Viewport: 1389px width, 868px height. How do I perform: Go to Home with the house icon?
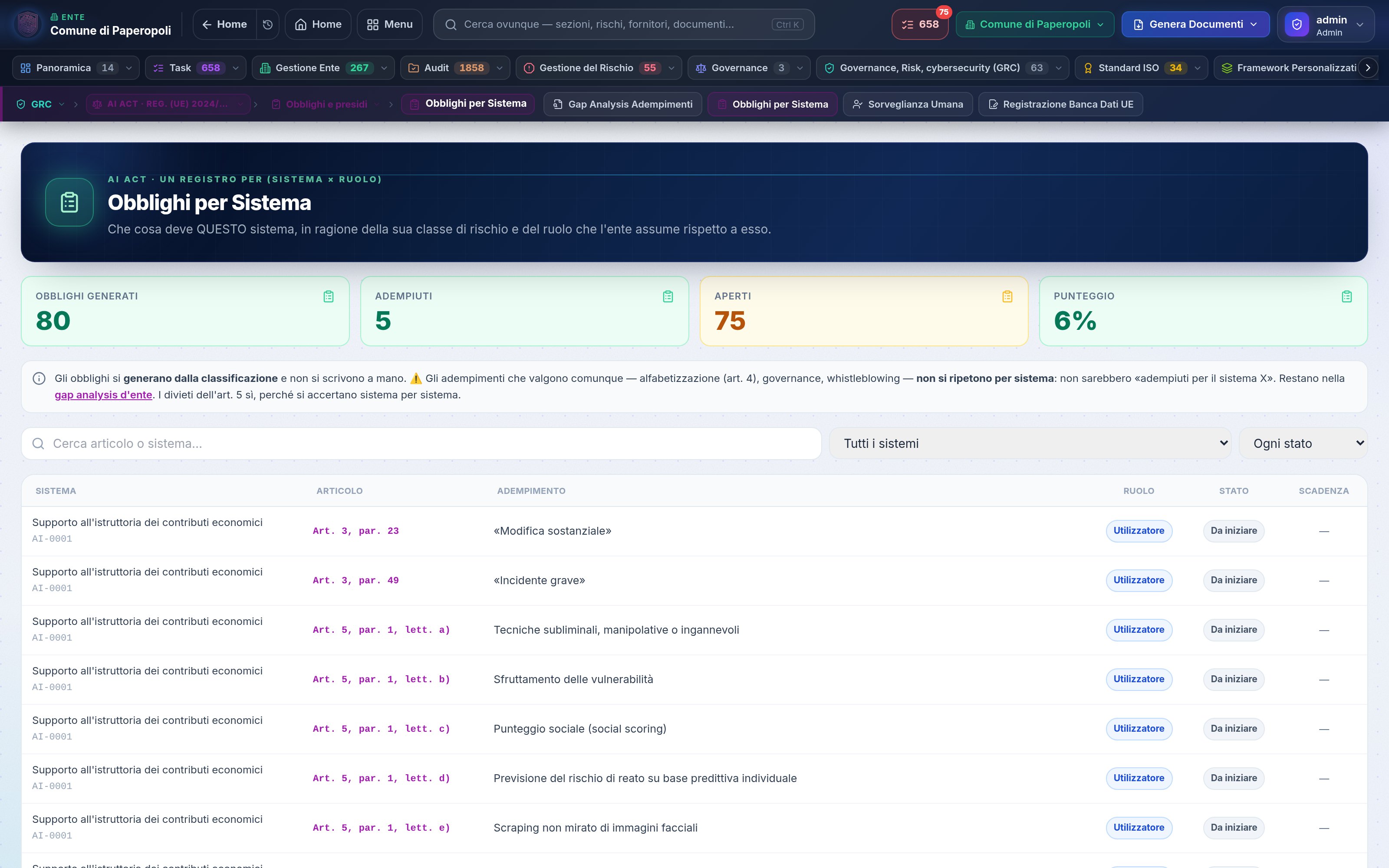318,24
